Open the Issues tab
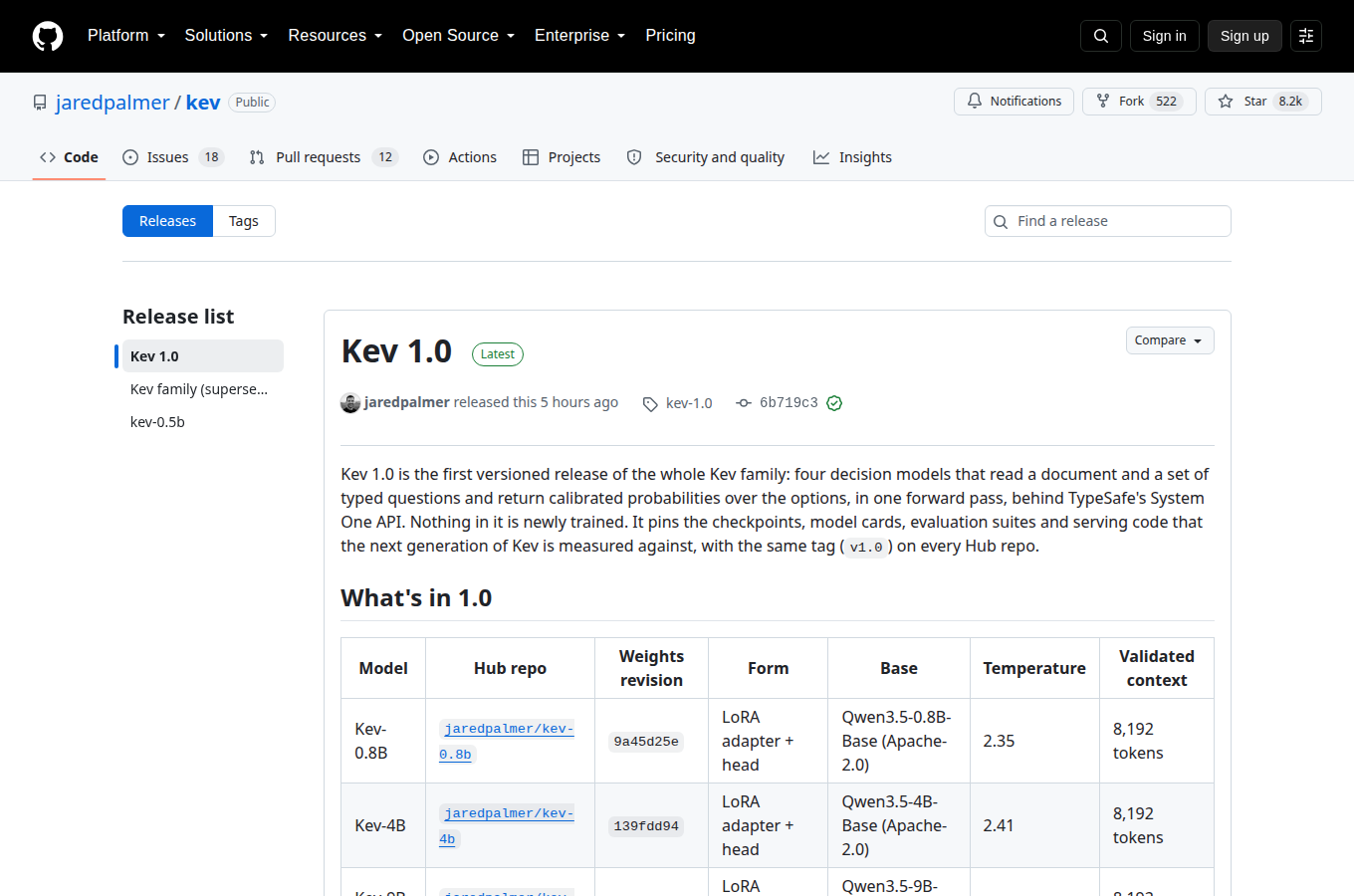1354x896 pixels. (173, 157)
